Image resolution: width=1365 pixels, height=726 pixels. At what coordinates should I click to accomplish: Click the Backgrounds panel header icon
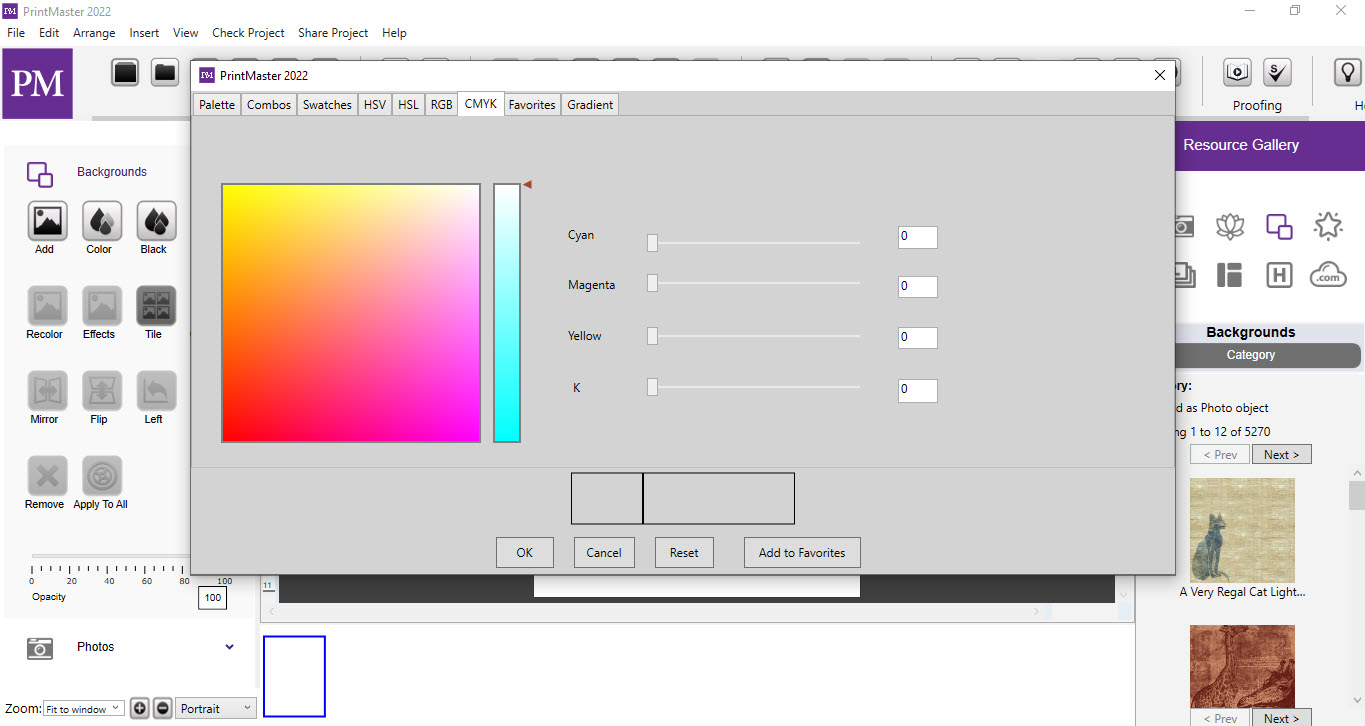(x=40, y=174)
